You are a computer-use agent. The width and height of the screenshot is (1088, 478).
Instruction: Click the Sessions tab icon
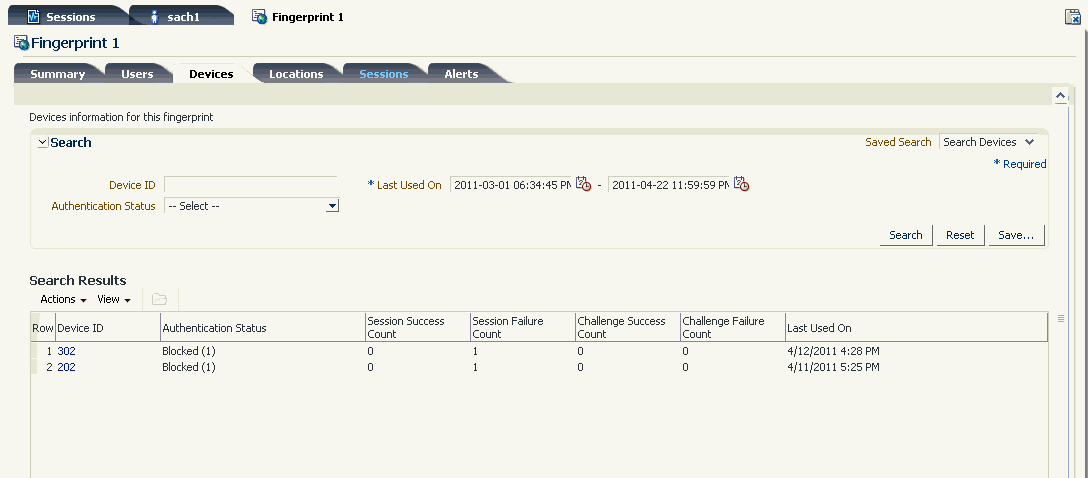click(33, 16)
